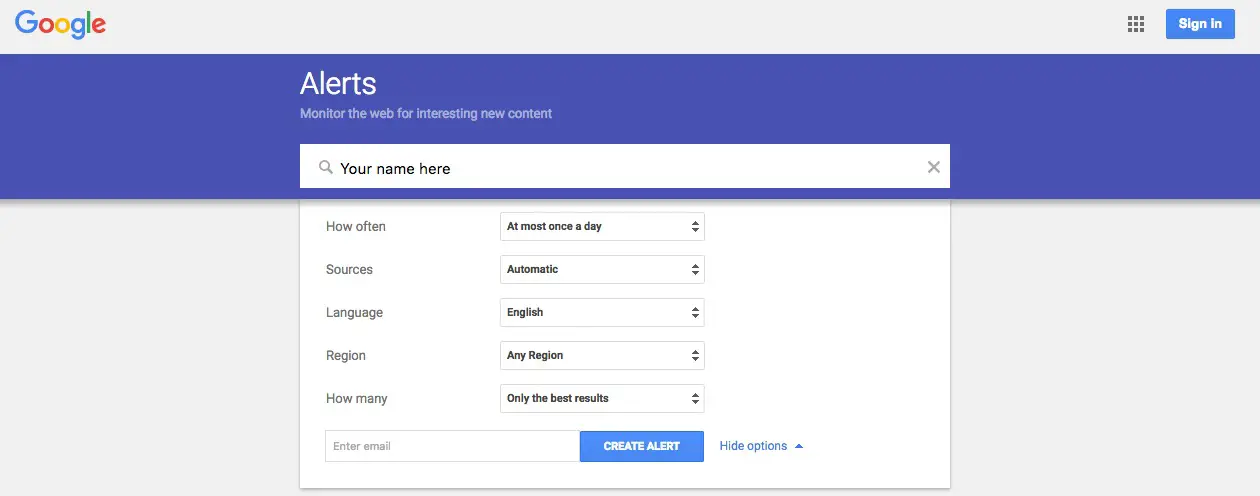Click the Your name here search field
The image size is (1260, 496).
(x=625, y=167)
